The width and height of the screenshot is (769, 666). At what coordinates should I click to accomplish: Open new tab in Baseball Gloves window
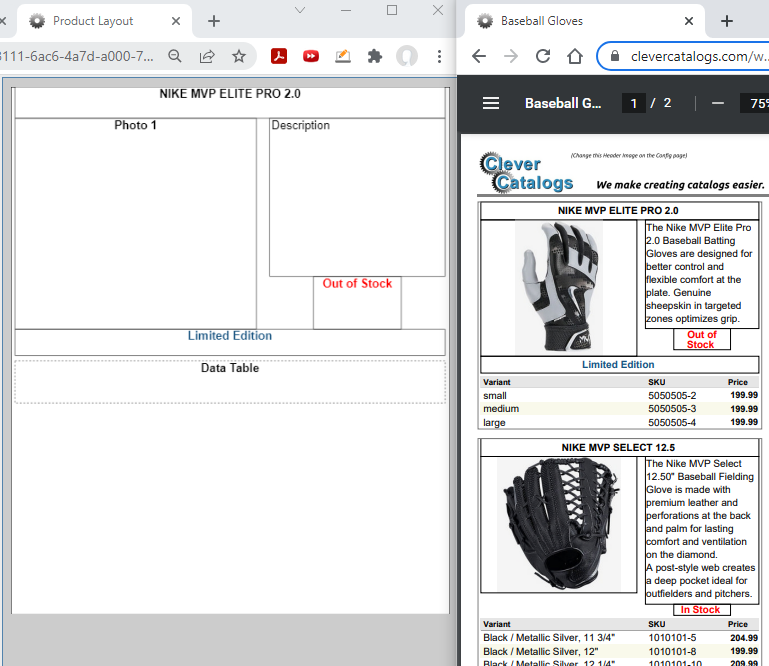click(727, 21)
